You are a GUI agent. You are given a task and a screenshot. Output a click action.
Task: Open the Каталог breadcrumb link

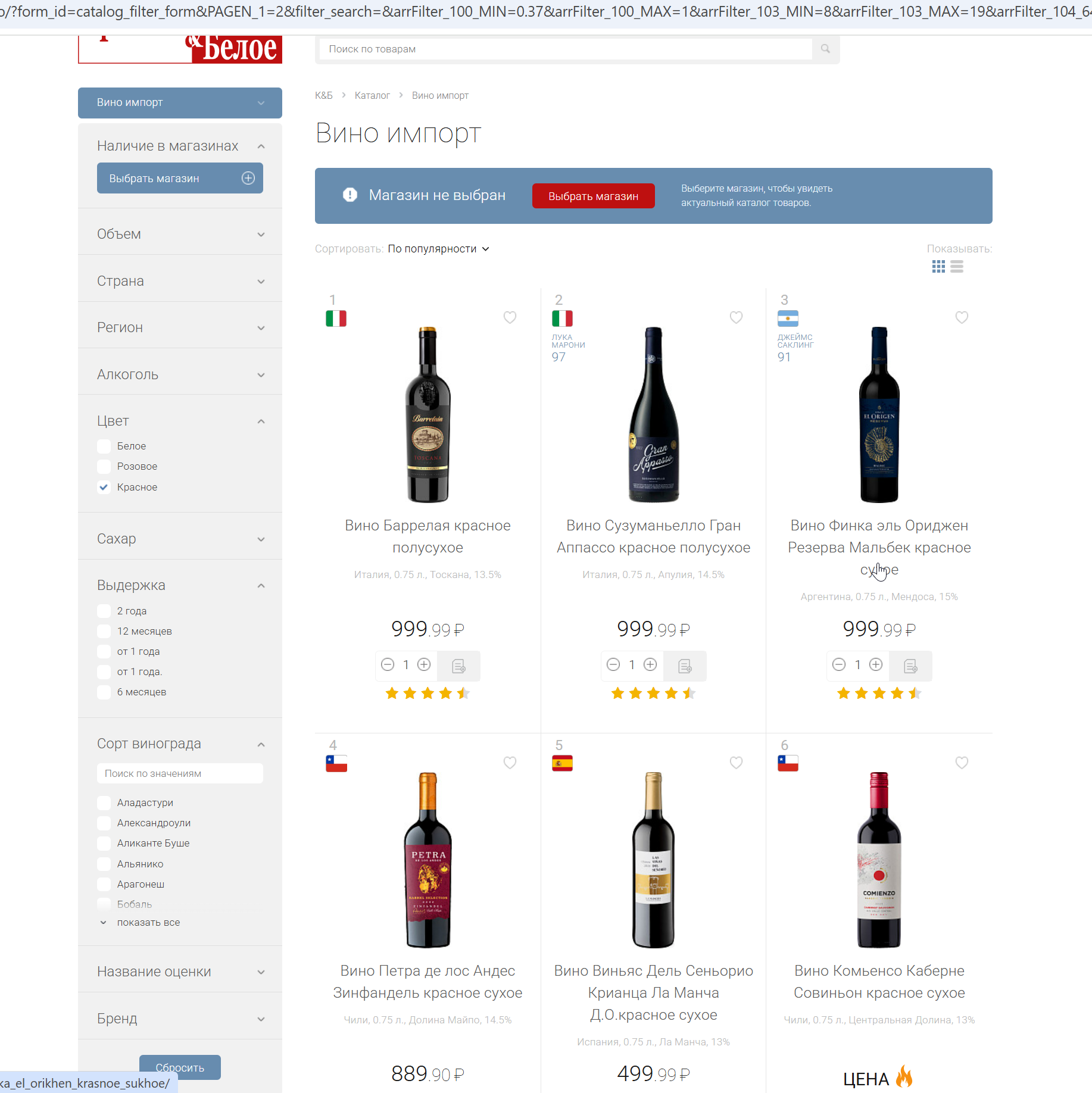pos(372,95)
